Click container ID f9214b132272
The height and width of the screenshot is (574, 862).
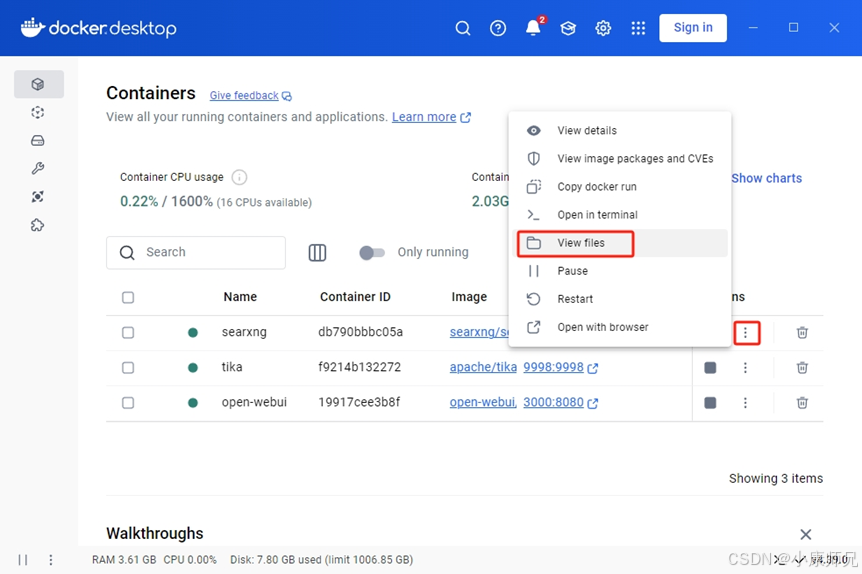[359, 367]
